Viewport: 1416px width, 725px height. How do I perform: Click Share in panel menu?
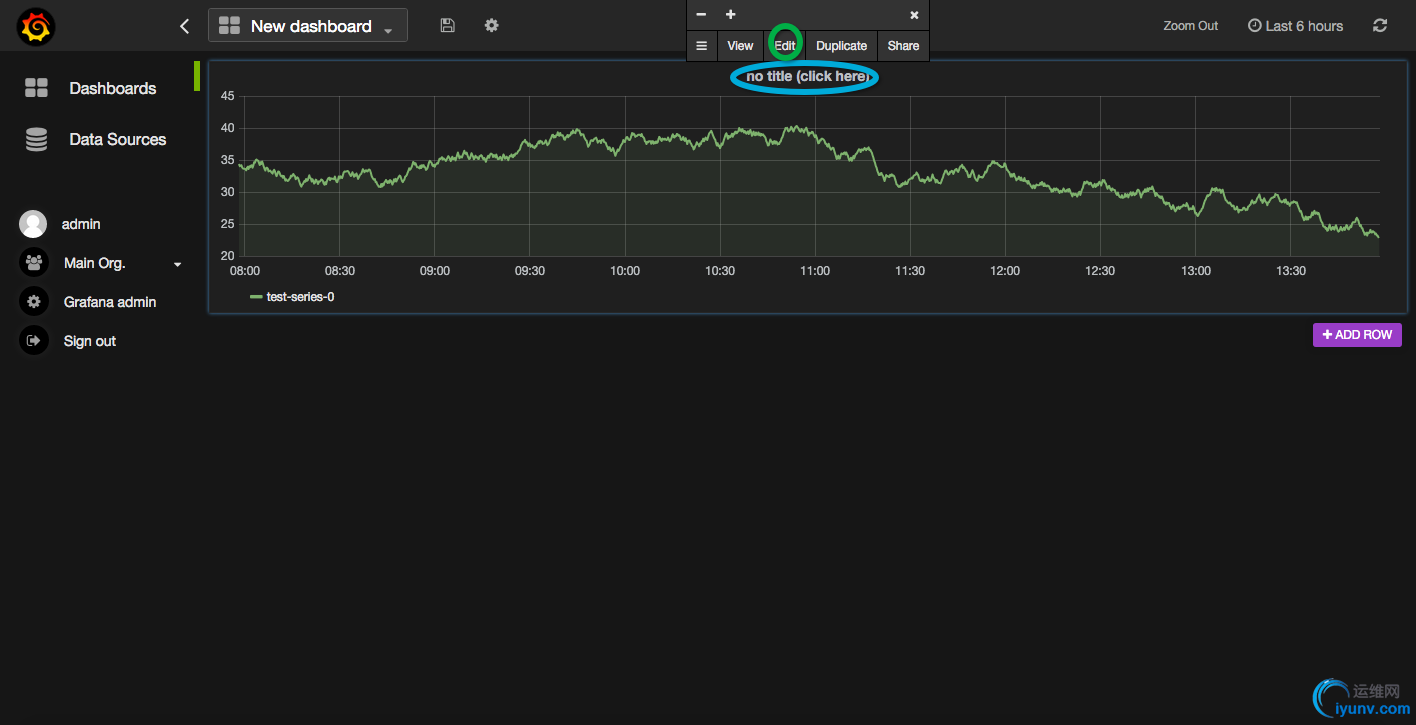pyautogui.click(x=903, y=46)
